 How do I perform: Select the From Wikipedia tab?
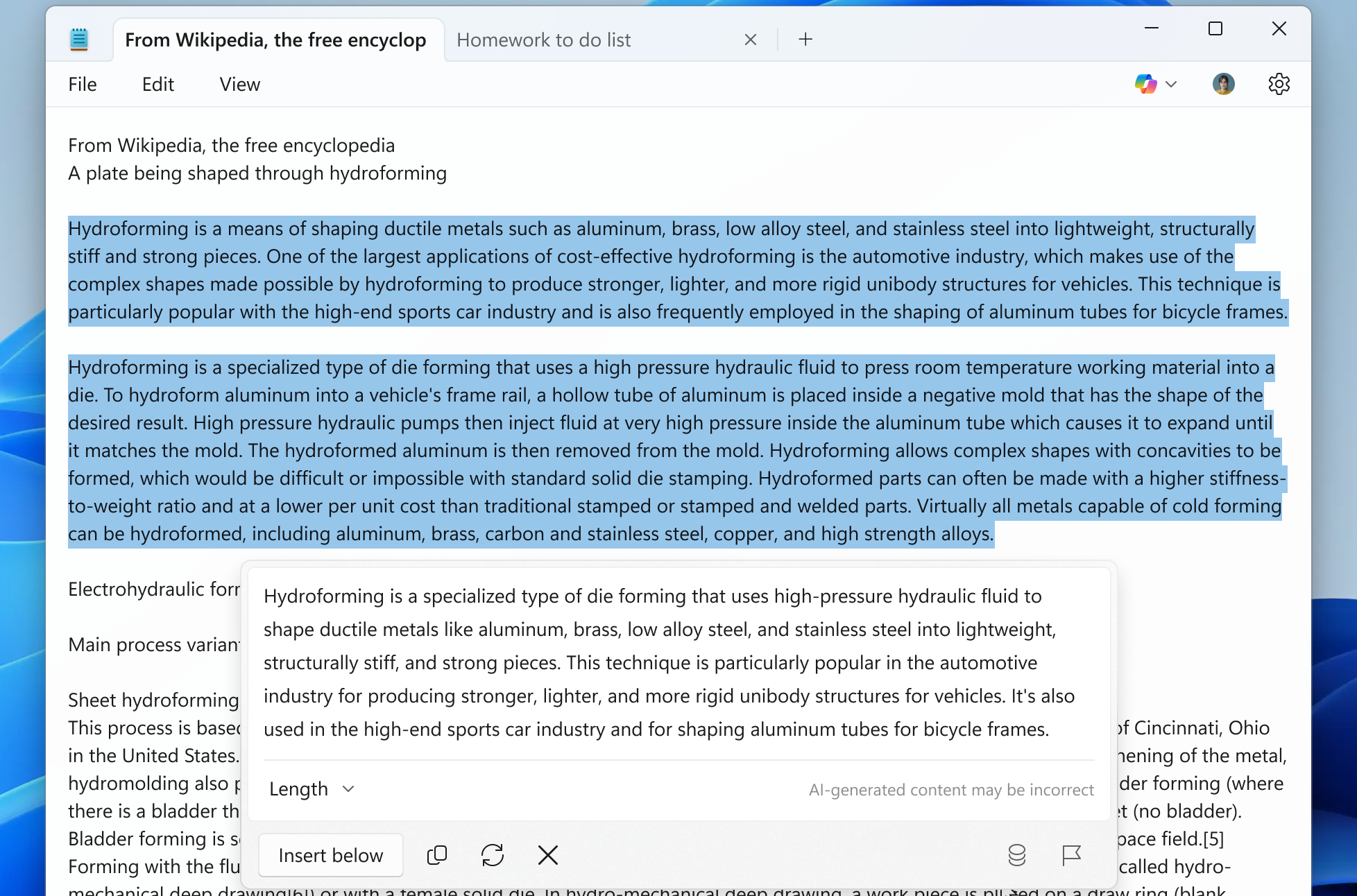pyautogui.click(x=275, y=40)
